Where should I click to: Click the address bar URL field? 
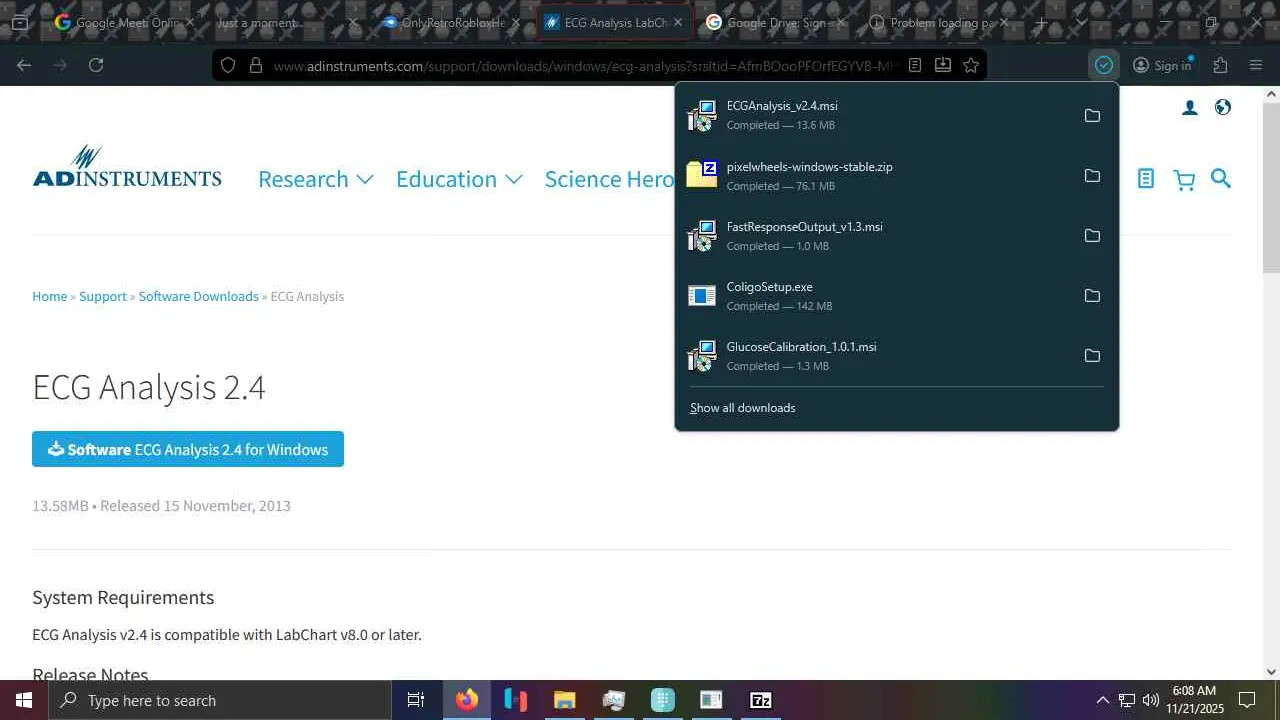[x=585, y=65]
